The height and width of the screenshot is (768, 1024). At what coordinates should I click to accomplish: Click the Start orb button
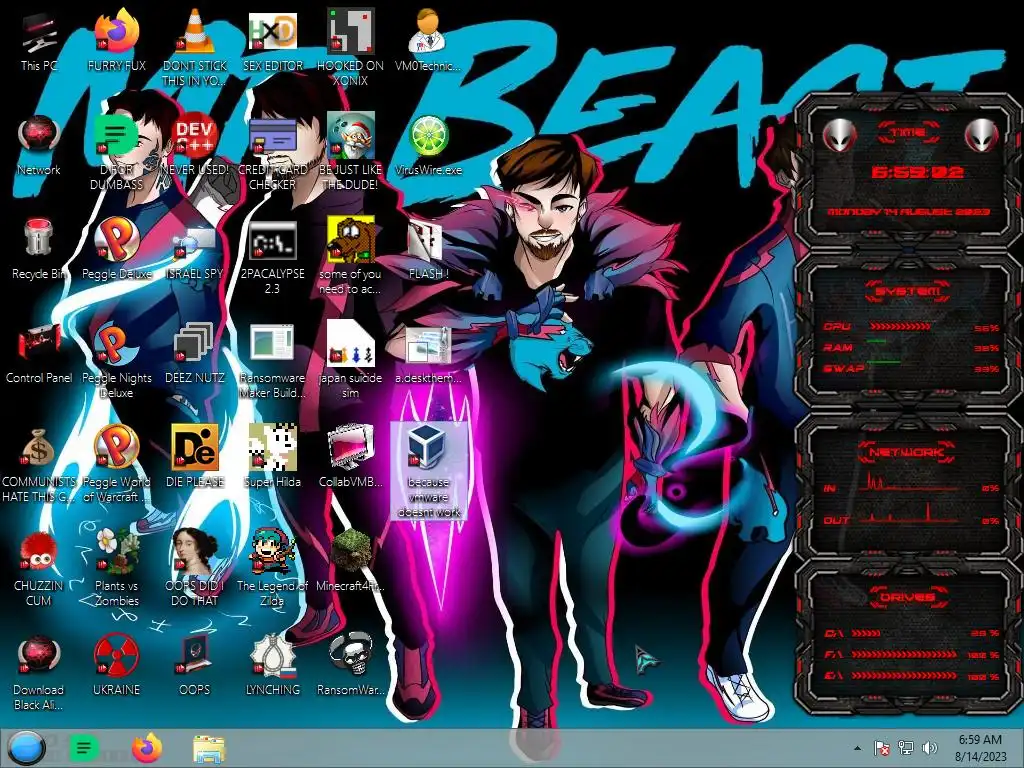click(26, 748)
